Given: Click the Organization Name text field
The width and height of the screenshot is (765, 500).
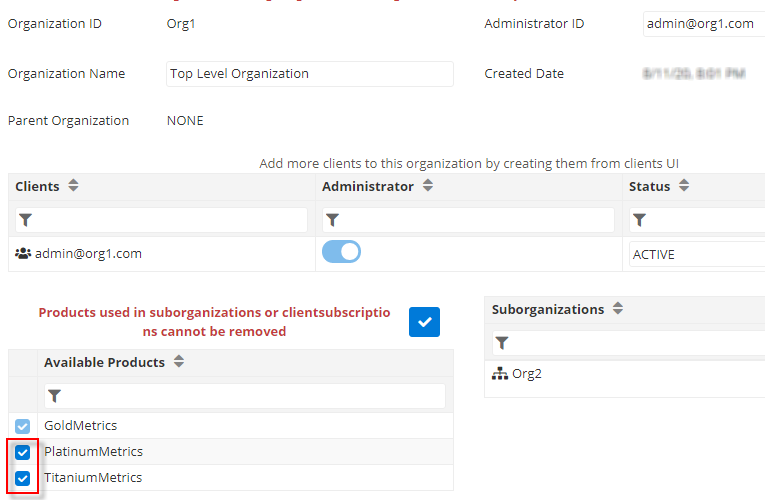Looking at the screenshot, I should (309, 74).
